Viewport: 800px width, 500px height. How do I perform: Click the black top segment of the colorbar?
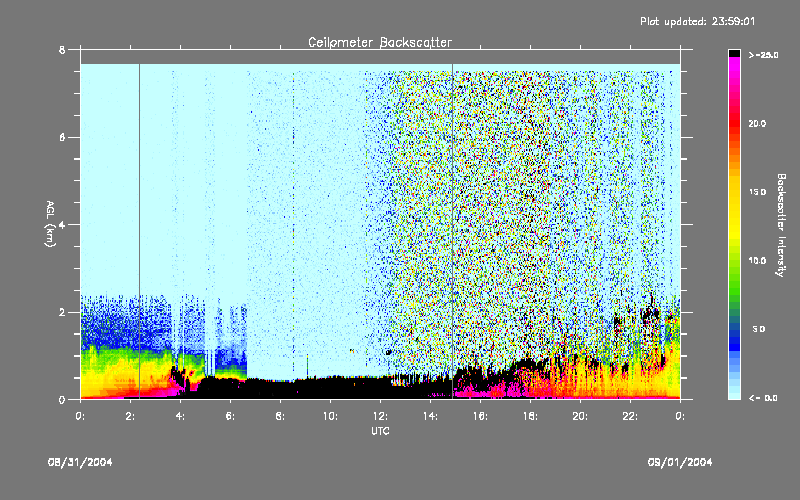[x=734, y=53]
